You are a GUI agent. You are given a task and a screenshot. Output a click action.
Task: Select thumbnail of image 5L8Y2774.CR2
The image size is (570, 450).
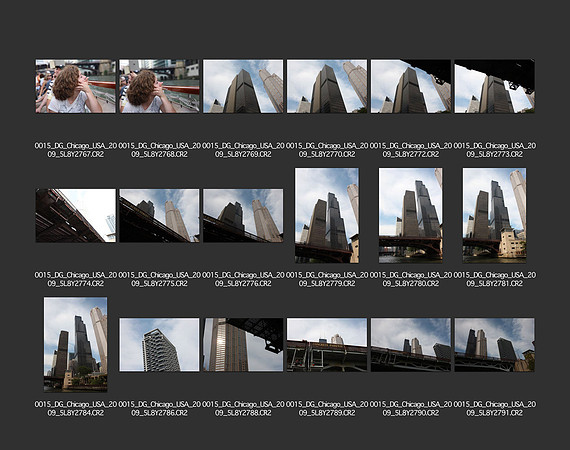click(76, 216)
